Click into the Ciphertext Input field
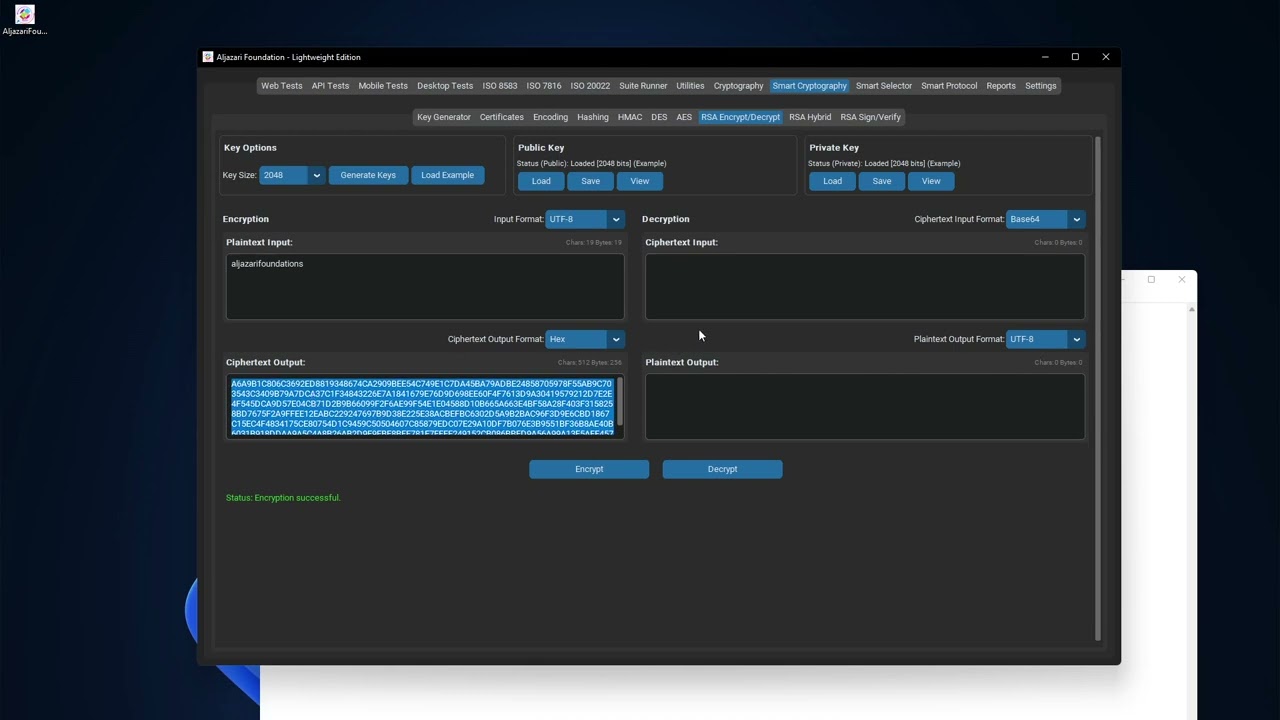The width and height of the screenshot is (1280, 720). 864,287
